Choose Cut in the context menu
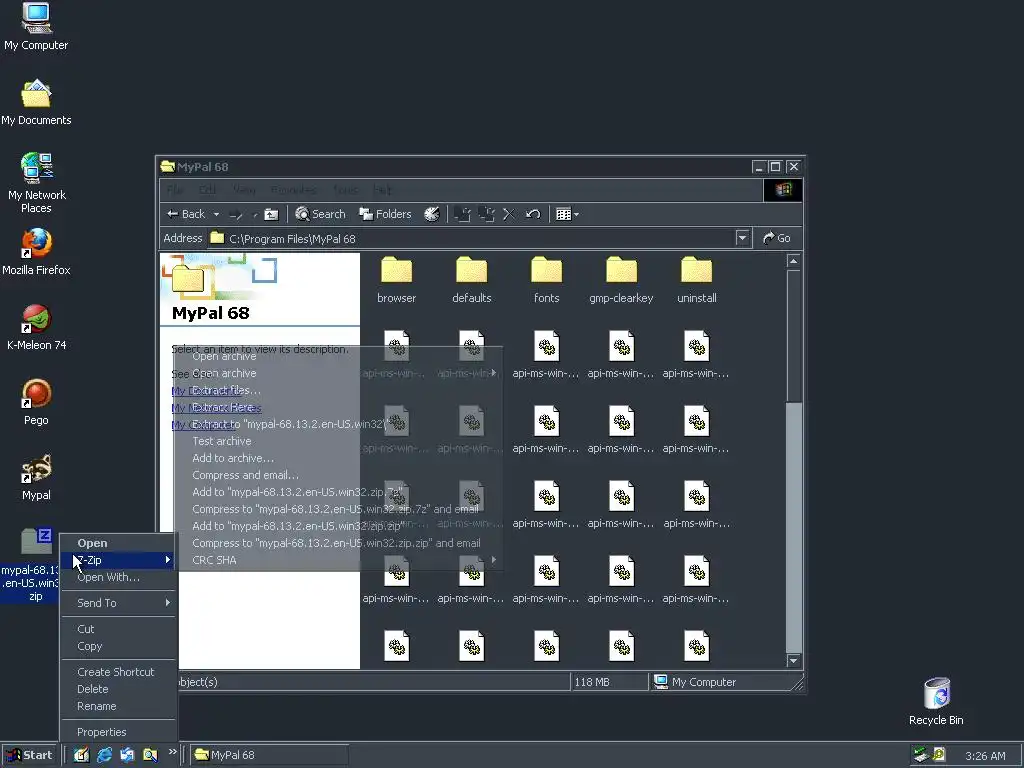Screen dimensions: 1024x768 118,629
